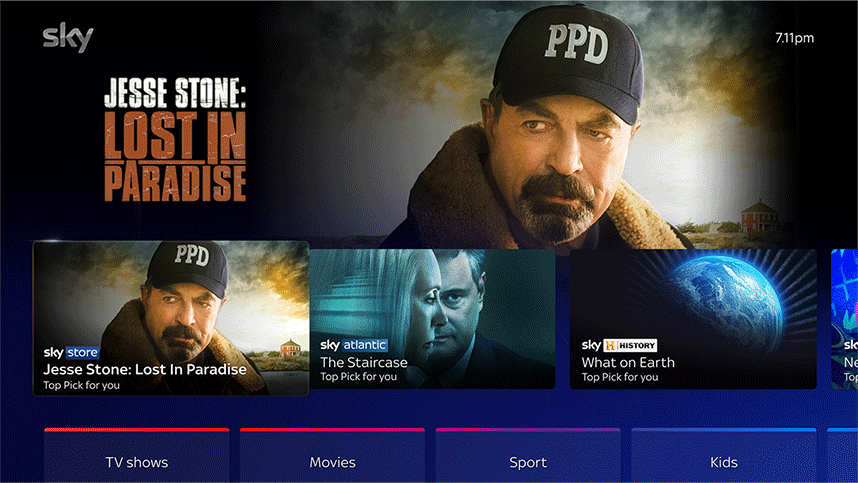Image resolution: width=858 pixels, height=483 pixels.
Task: Click 'The Staircase' title text
Action: [364, 362]
